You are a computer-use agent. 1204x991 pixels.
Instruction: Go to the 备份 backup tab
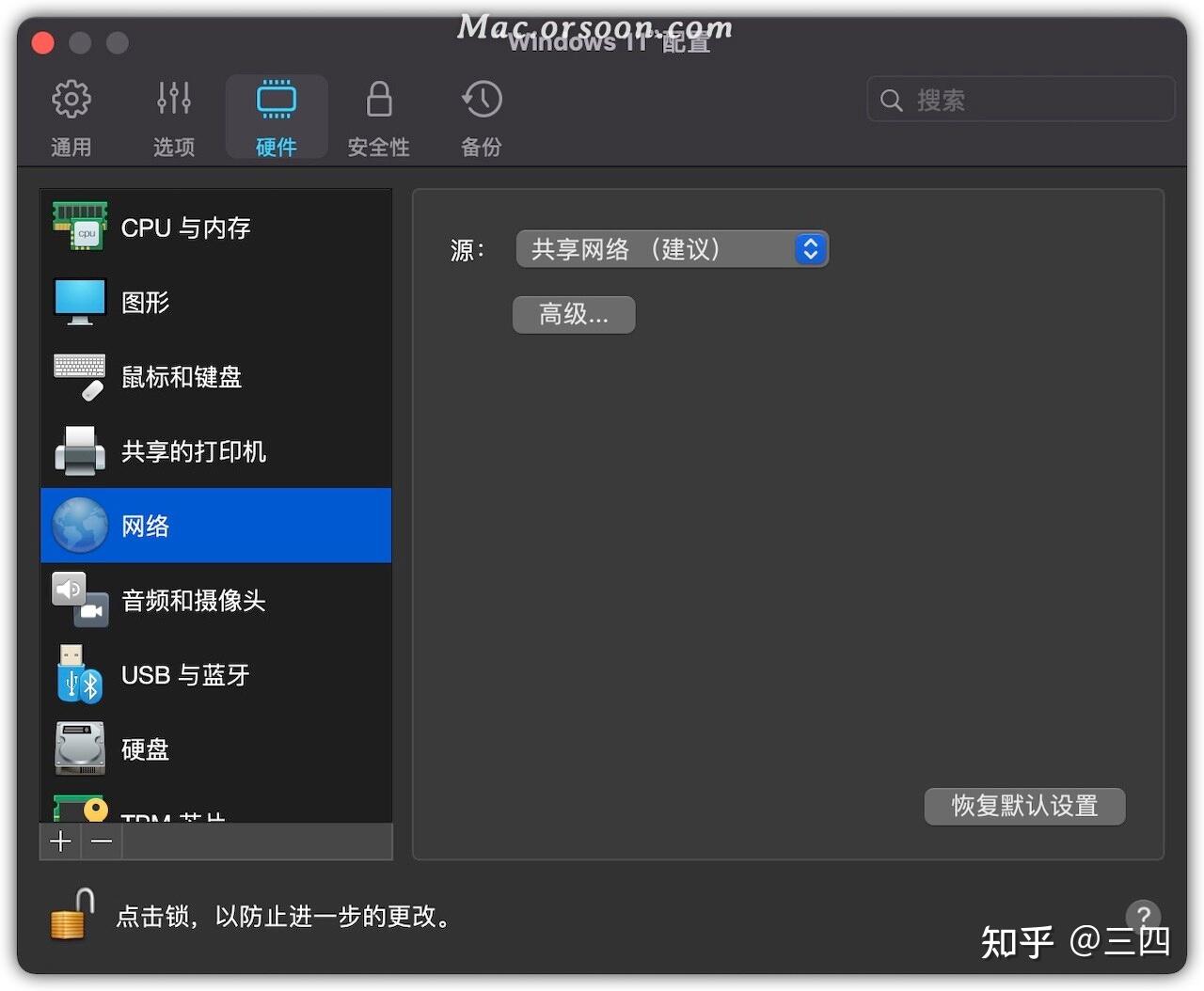tap(482, 118)
